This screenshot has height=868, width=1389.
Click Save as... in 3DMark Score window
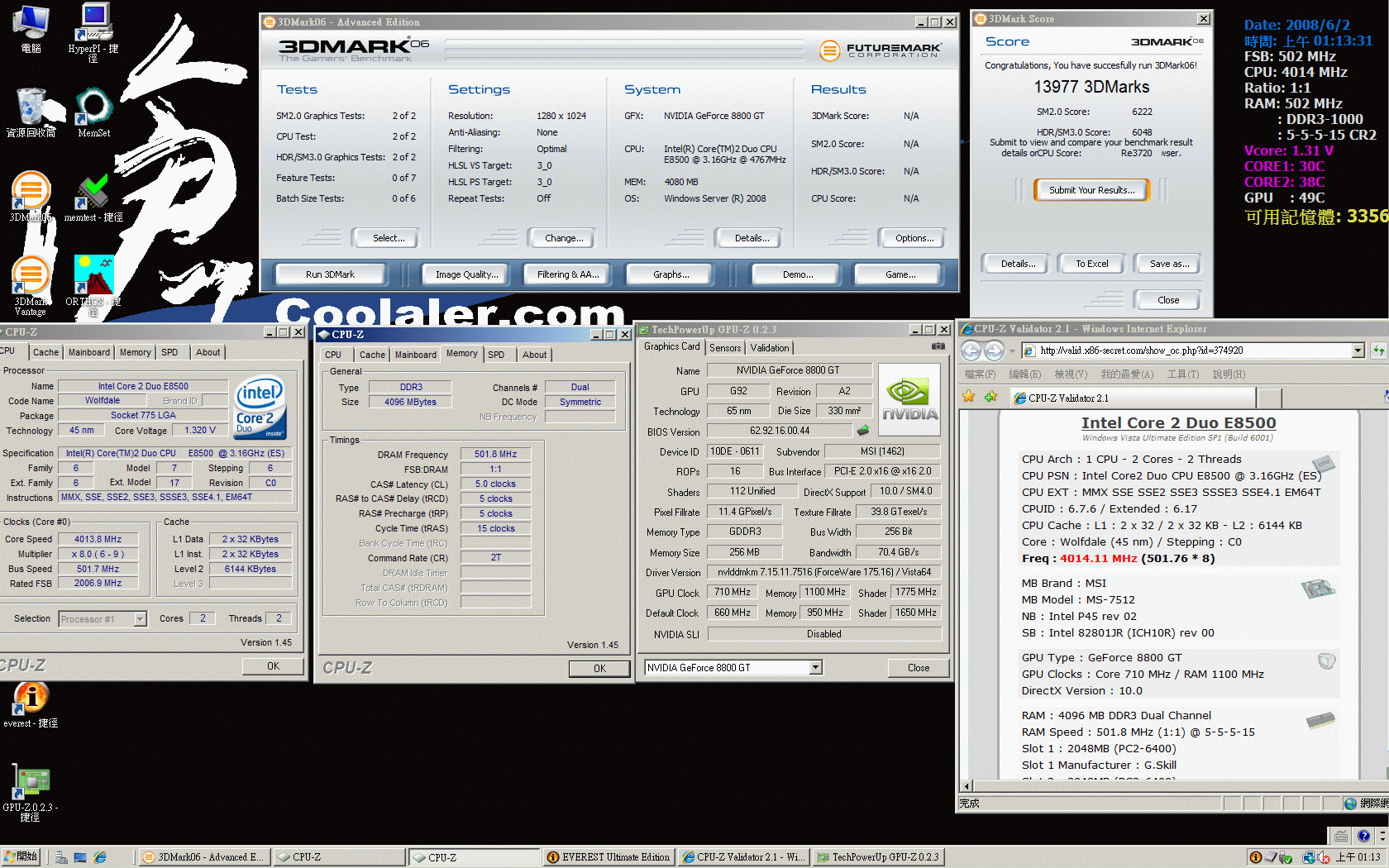pos(1169,264)
